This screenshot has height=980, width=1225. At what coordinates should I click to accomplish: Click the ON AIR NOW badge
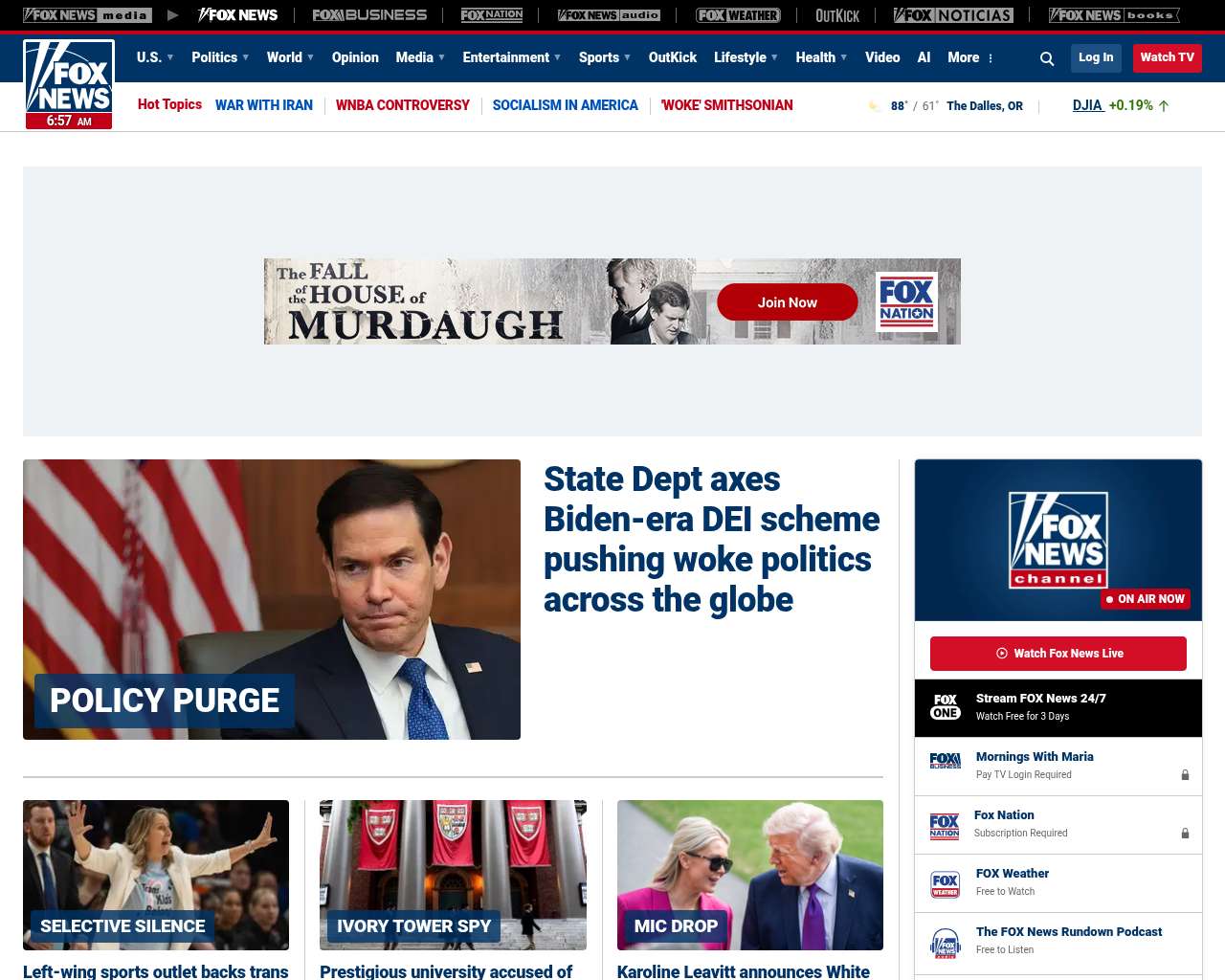pos(1146,599)
